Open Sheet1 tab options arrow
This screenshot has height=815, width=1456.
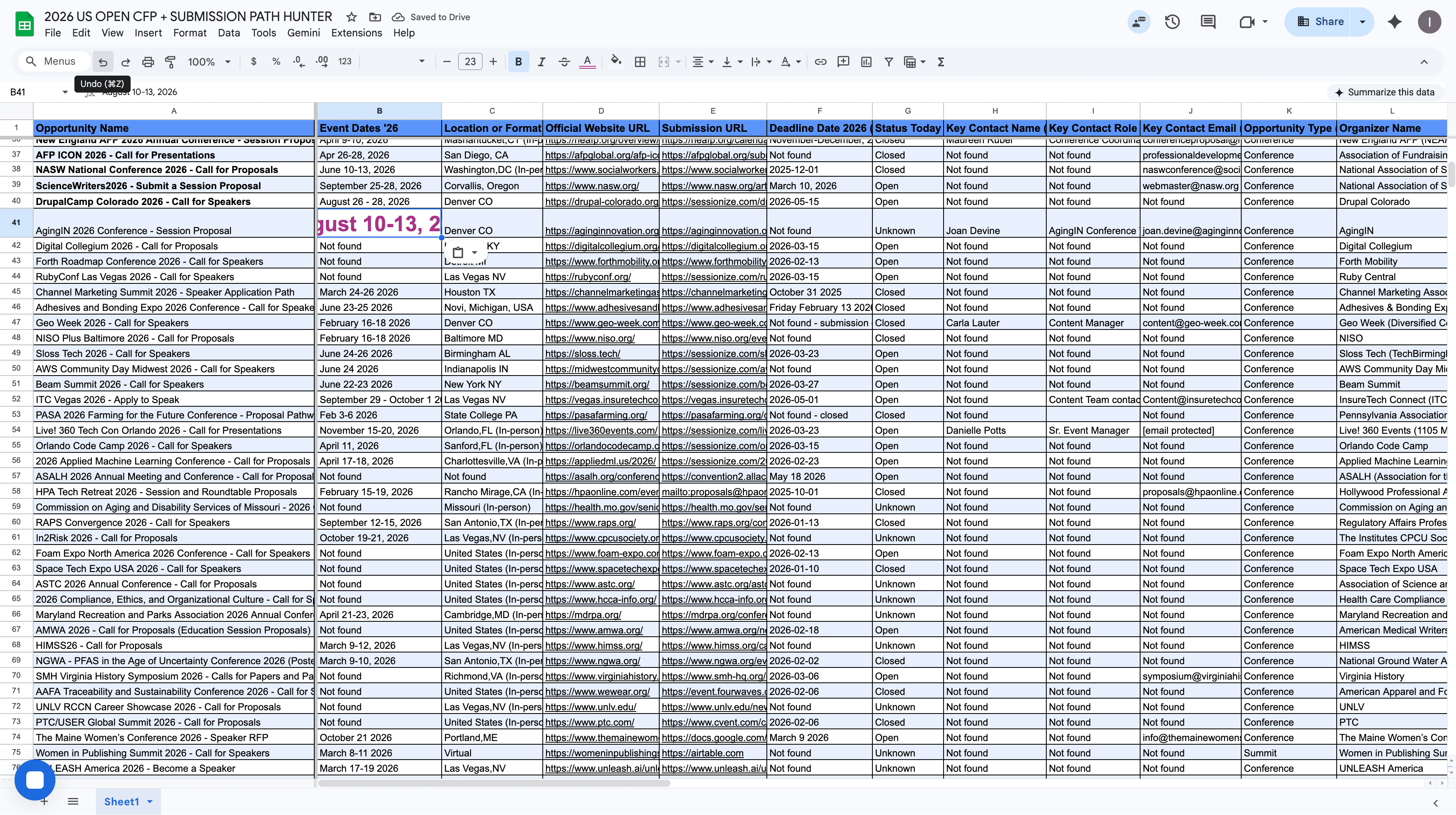(x=150, y=801)
